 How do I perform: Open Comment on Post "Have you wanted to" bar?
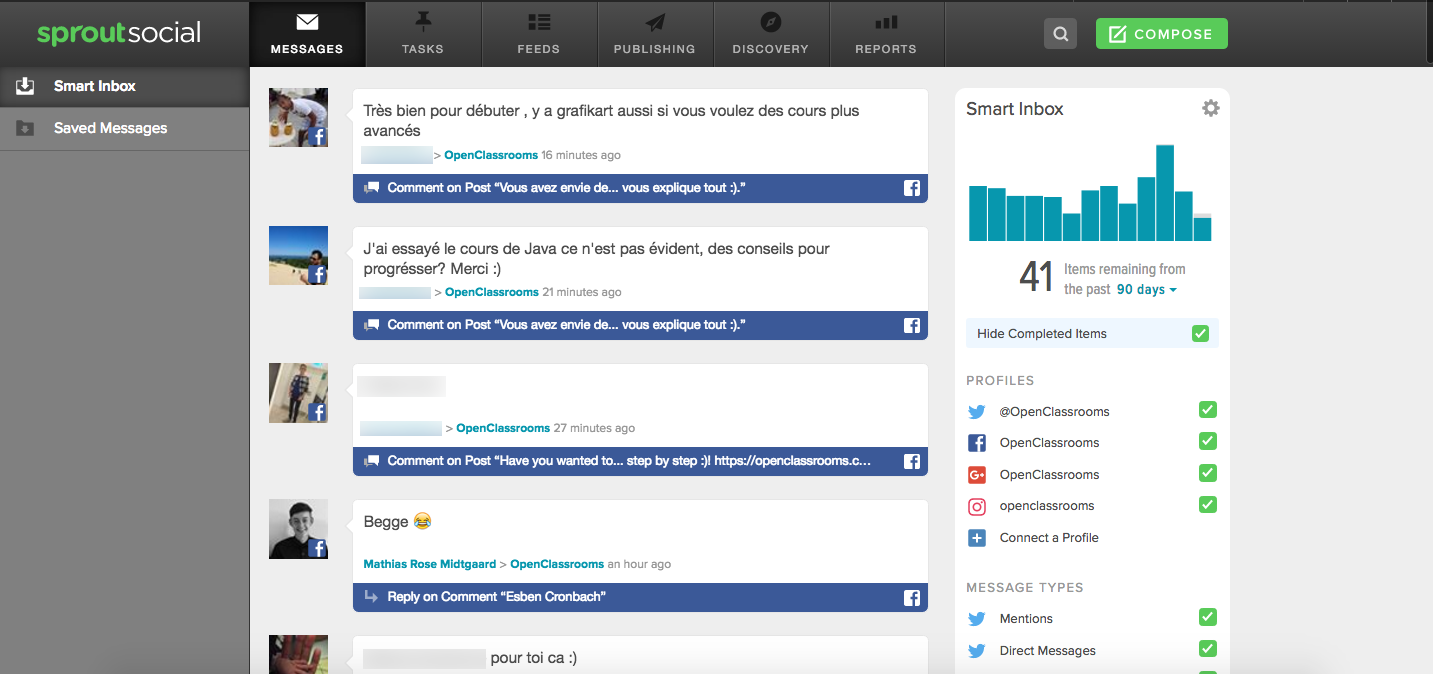tap(640, 461)
